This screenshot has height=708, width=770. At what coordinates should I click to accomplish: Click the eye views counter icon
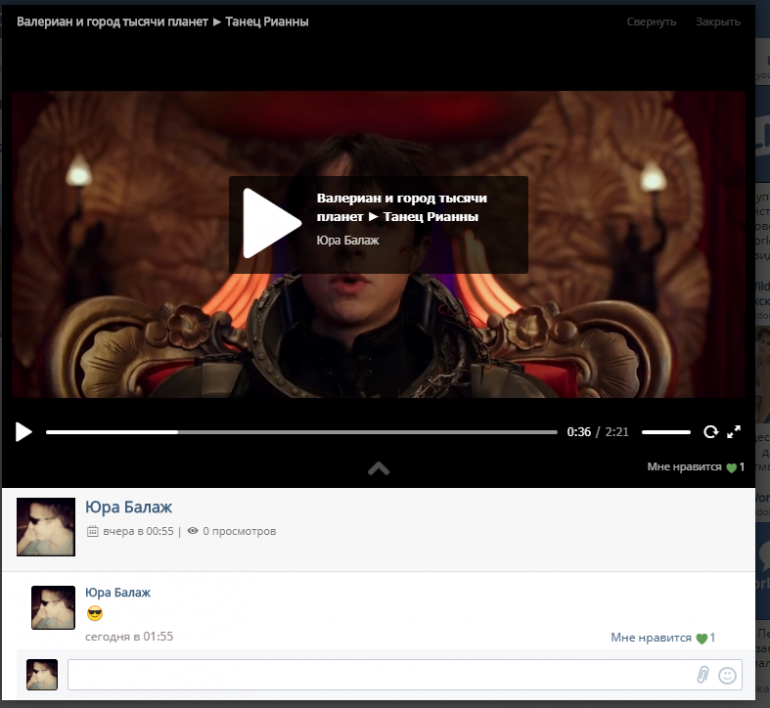pyautogui.click(x=192, y=531)
